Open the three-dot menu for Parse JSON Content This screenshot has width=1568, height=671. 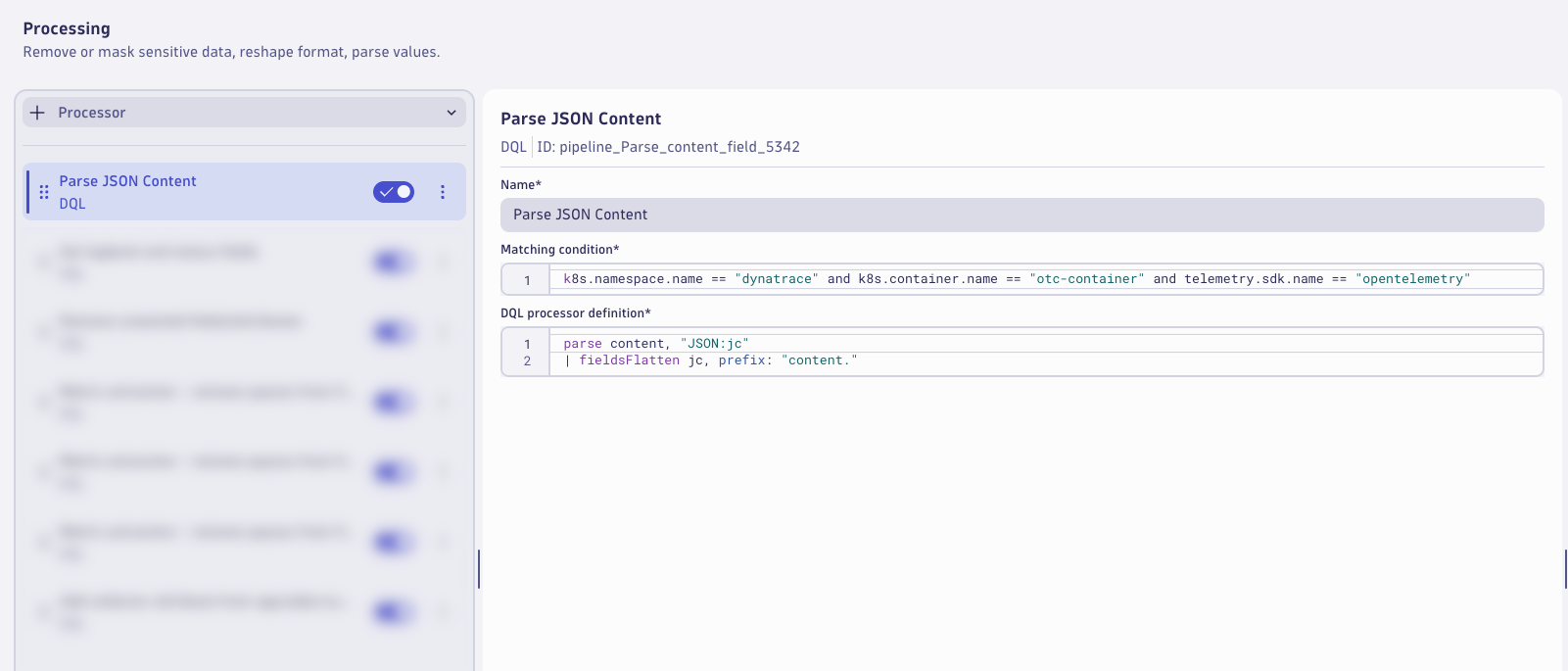(x=443, y=192)
